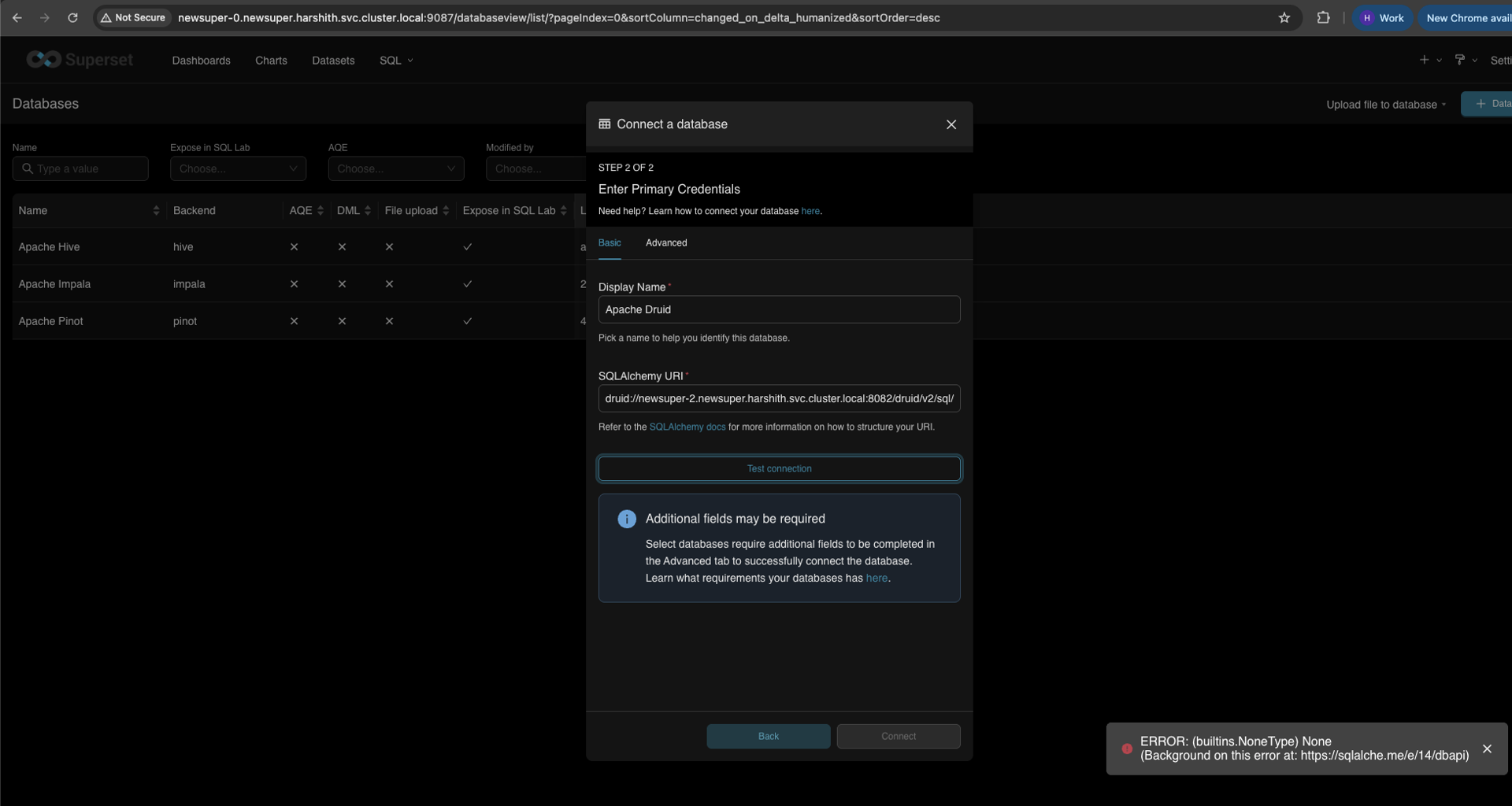Focus the Display Name input field

[780, 309]
